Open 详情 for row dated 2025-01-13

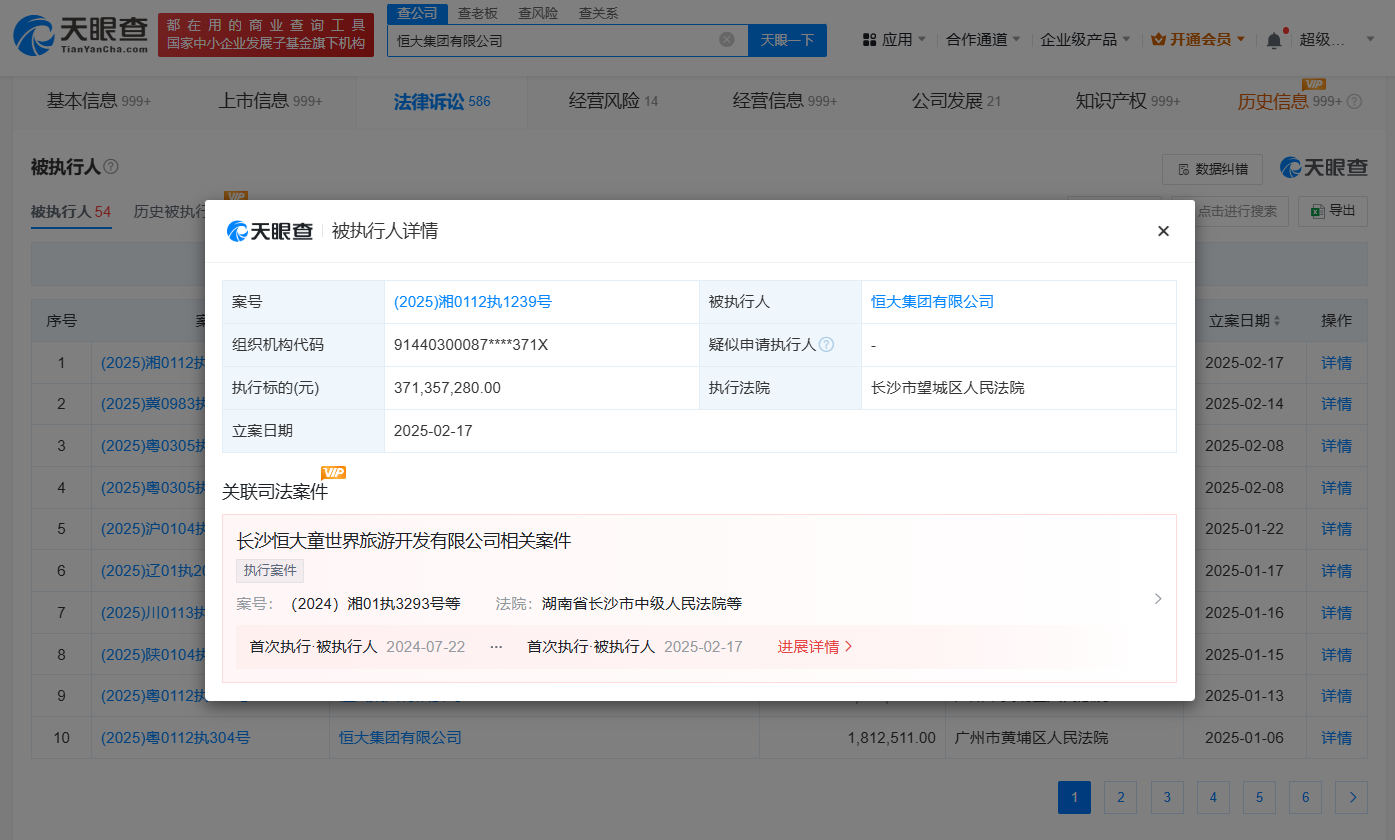(1336, 696)
